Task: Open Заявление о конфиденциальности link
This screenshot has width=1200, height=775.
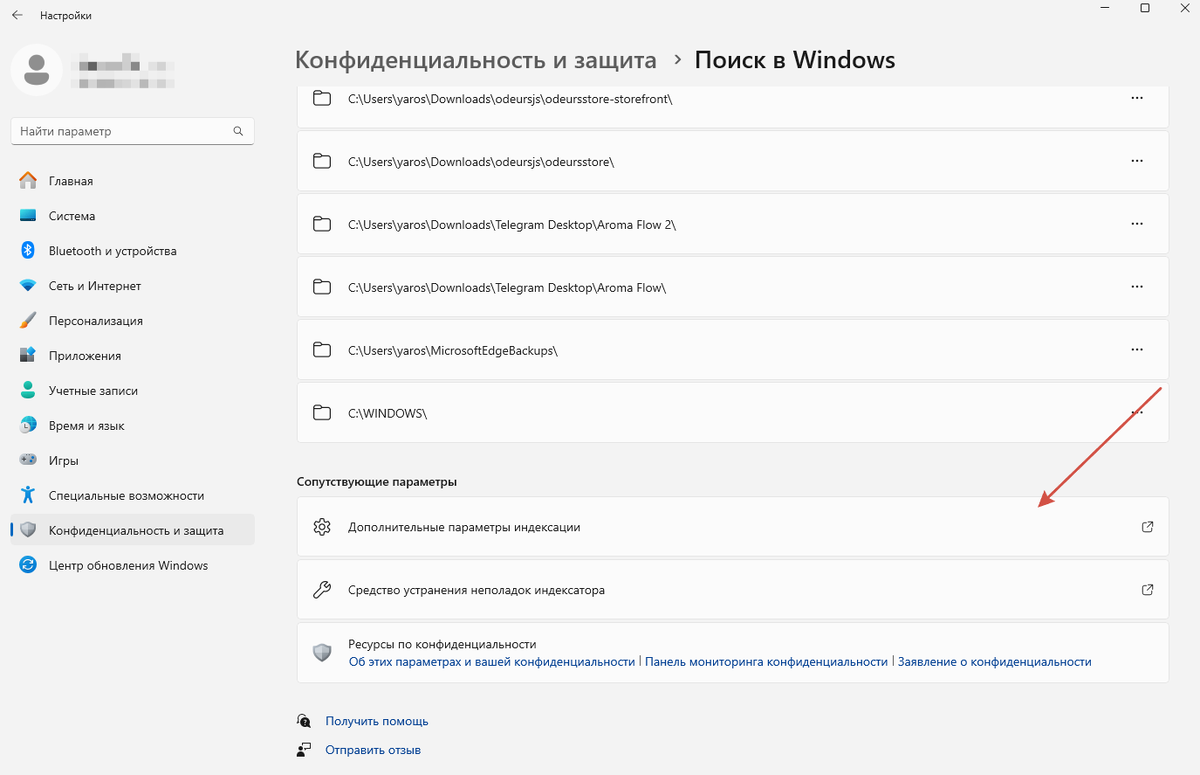Action: point(995,662)
